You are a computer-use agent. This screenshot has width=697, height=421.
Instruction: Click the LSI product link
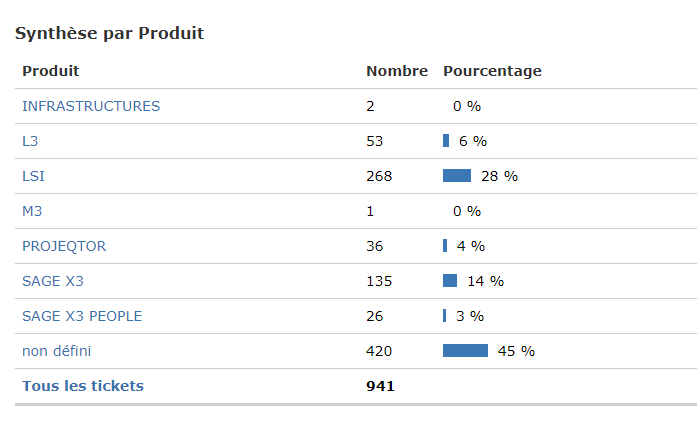(x=34, y=176)
